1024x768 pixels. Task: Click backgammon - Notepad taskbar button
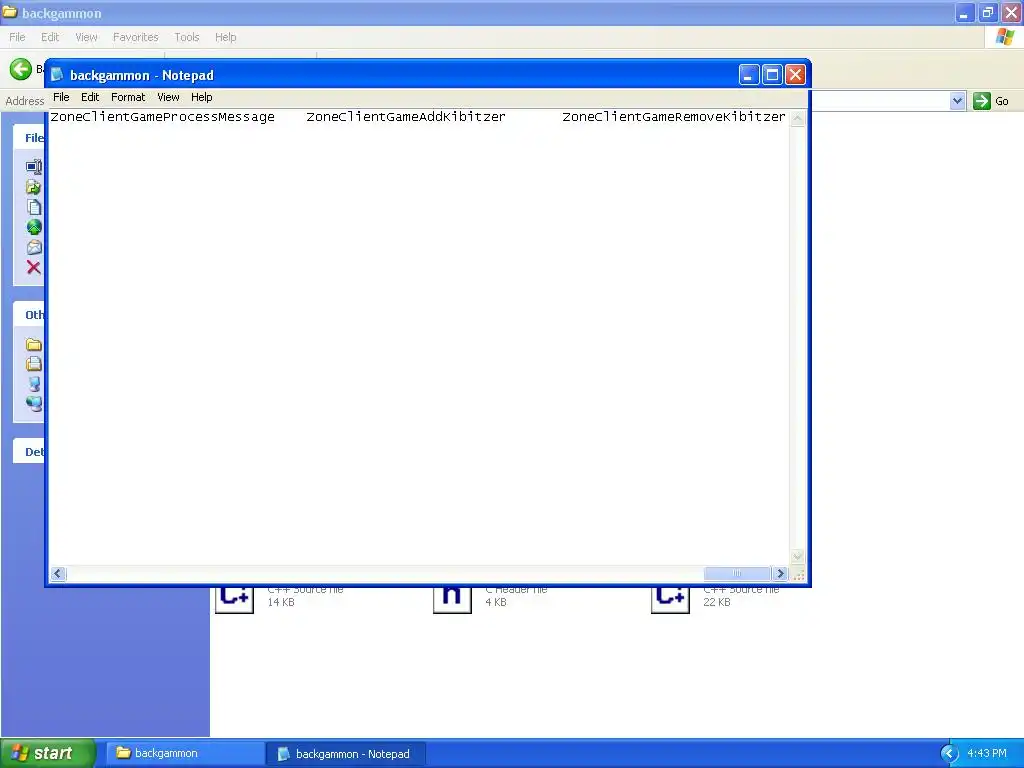(347, 754)
